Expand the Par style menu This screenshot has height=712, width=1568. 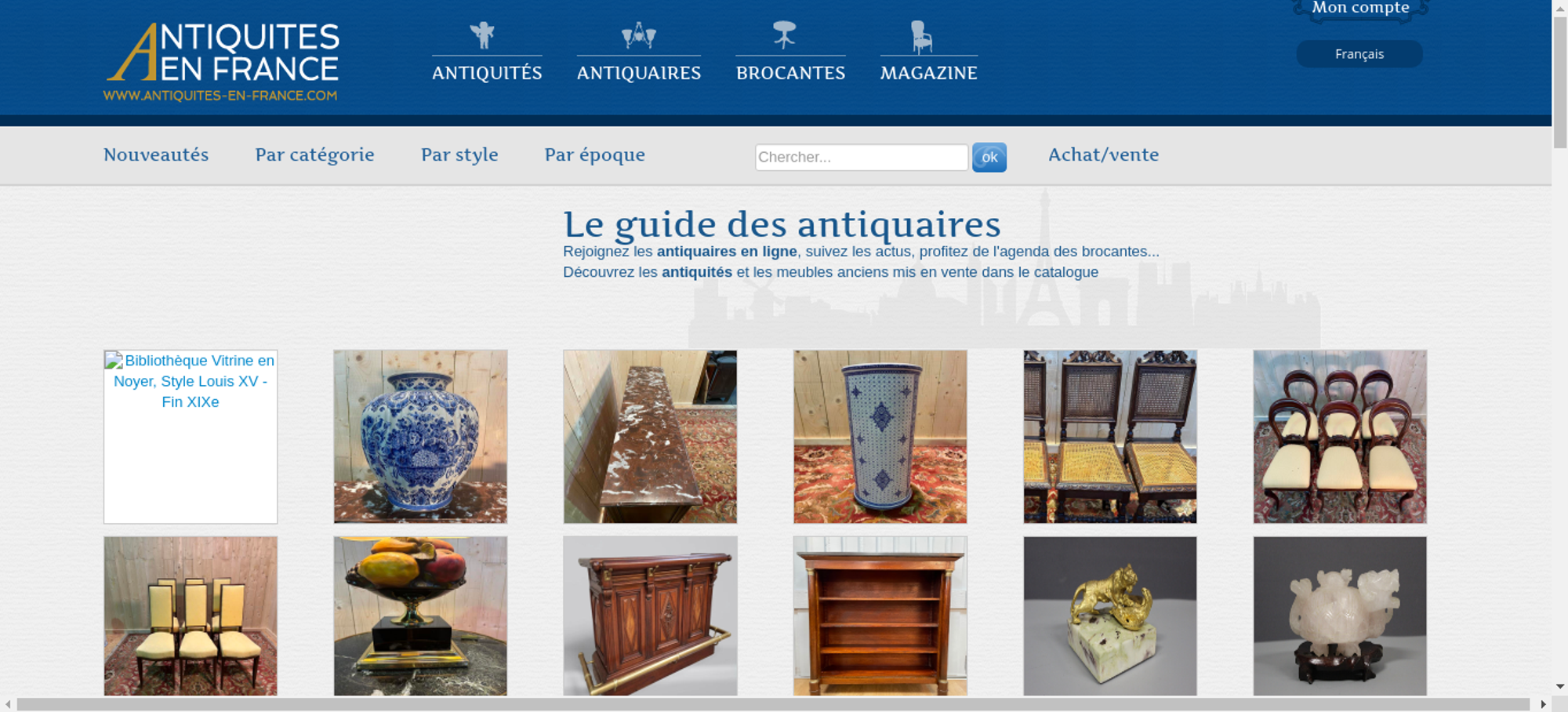tap(459, 154)
